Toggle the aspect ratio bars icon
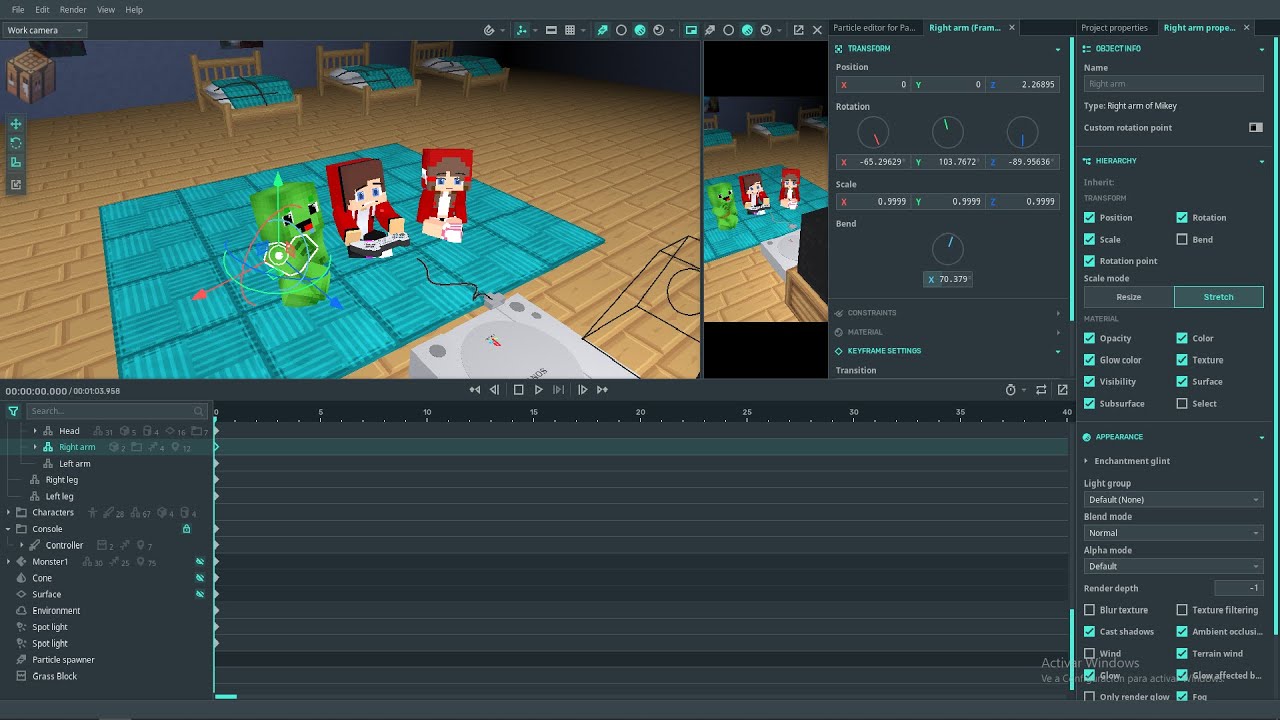The width and height of the screenshot is (1280, 720). 551,30
